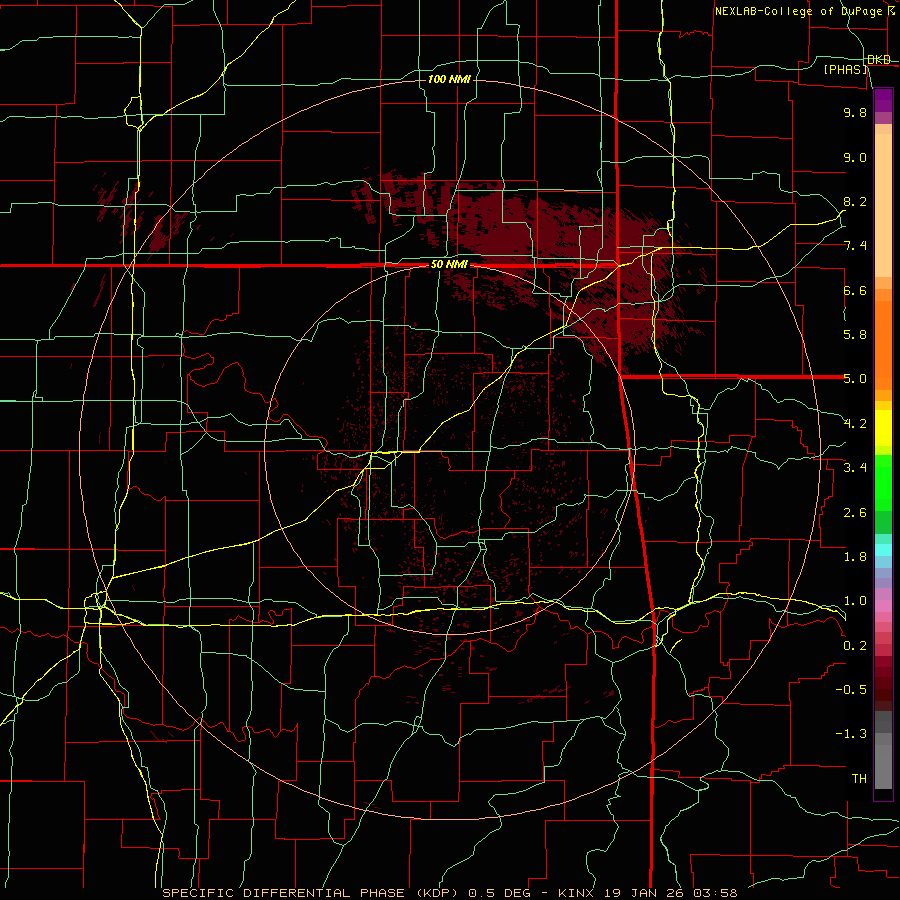Pick the cyan color bar segment

(883, 550)
